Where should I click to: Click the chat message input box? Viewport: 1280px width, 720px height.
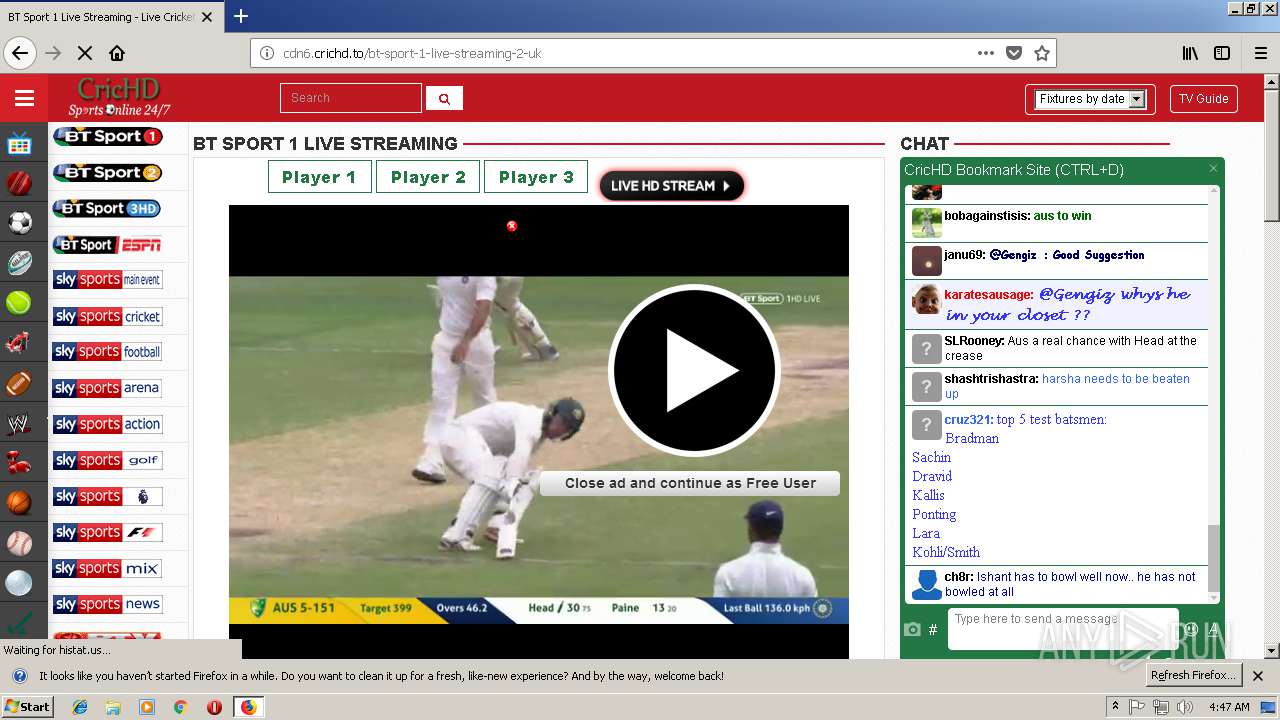tap(1062, 629)
